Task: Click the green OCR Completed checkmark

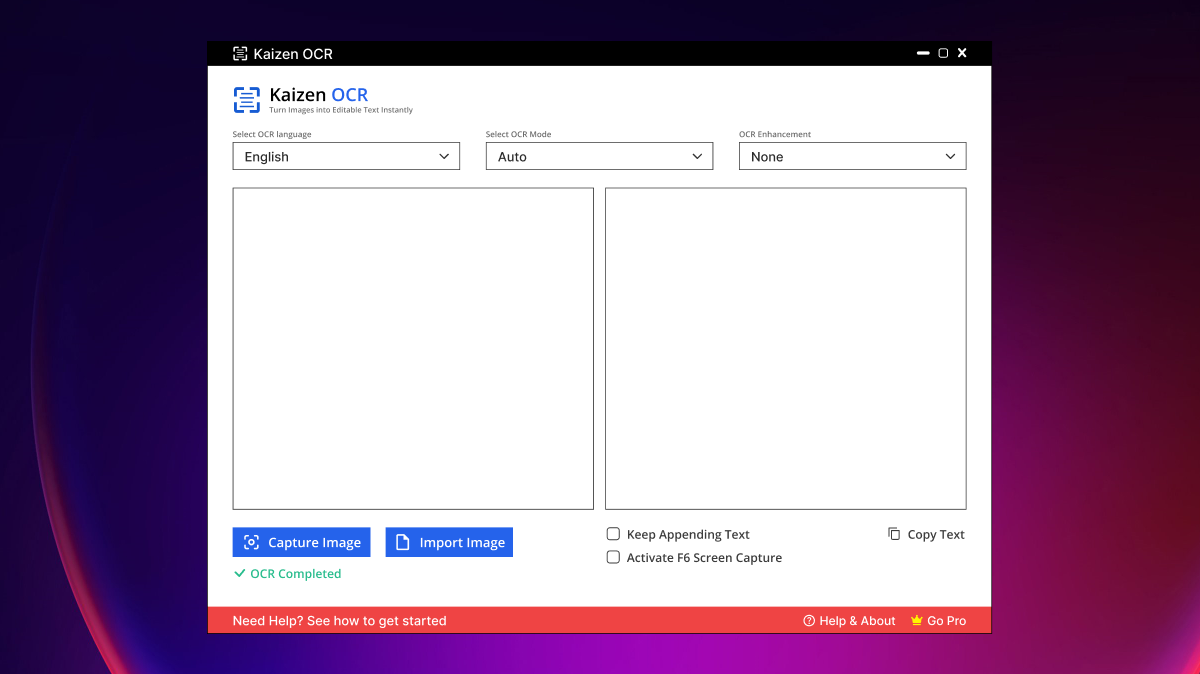Action: pyautogui.click(x=239, y=574)
